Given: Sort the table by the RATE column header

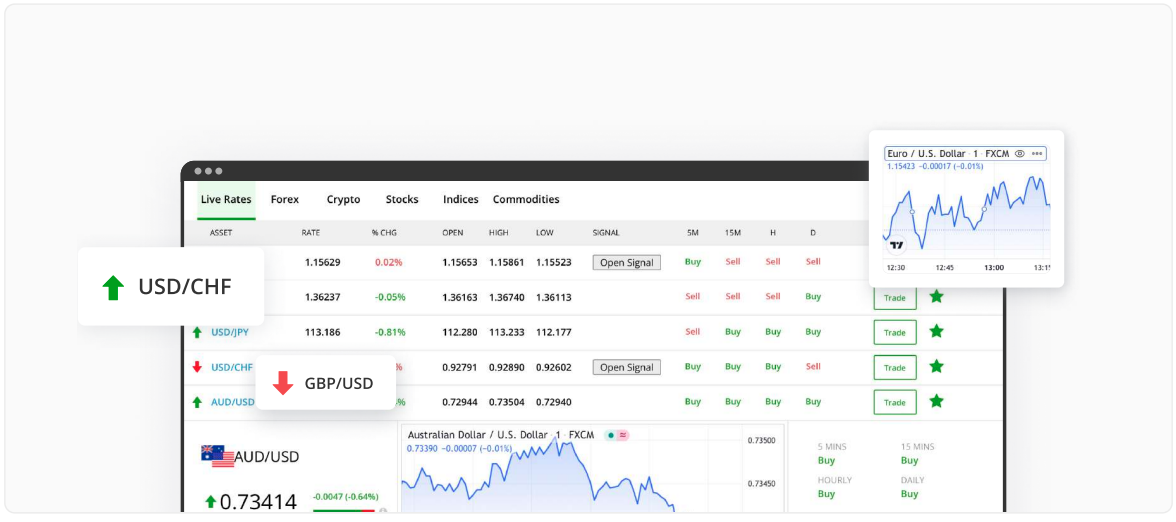Looking at the screenshot, I should pos(311,233).
